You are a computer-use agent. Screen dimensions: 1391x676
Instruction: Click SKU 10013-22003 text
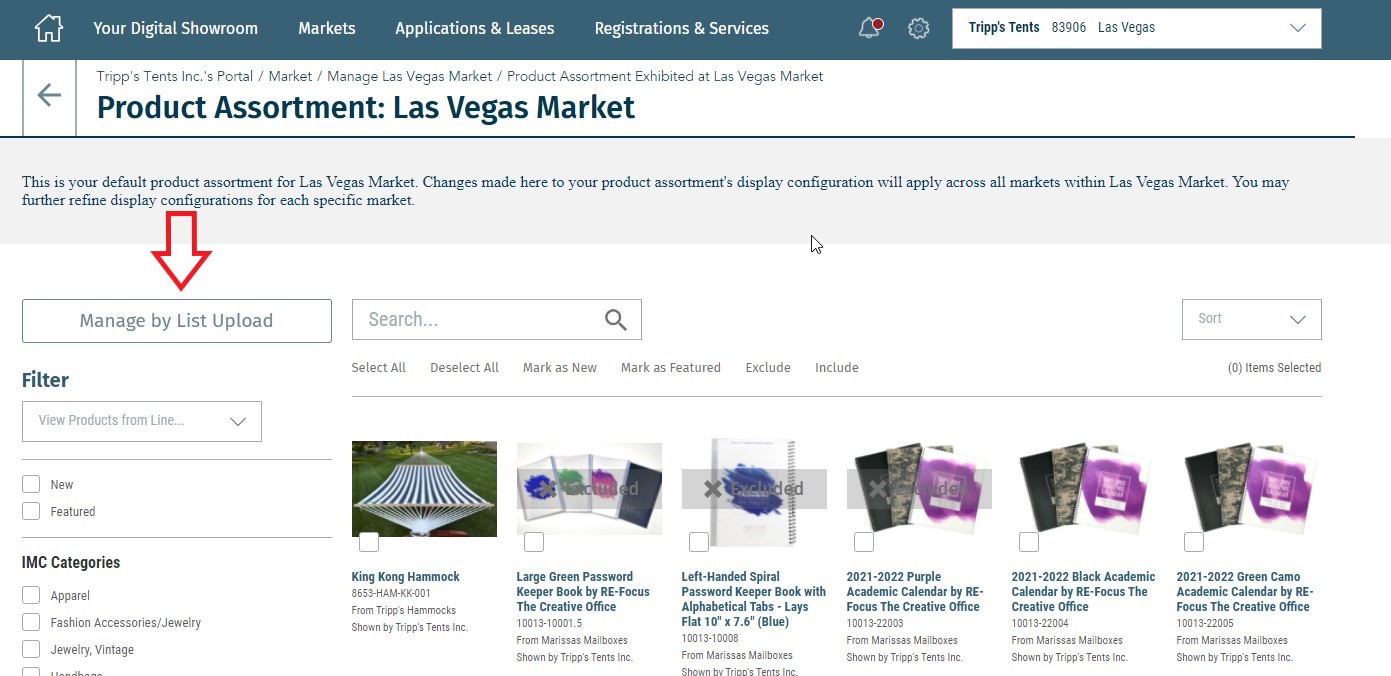click(x=875, y=623)
